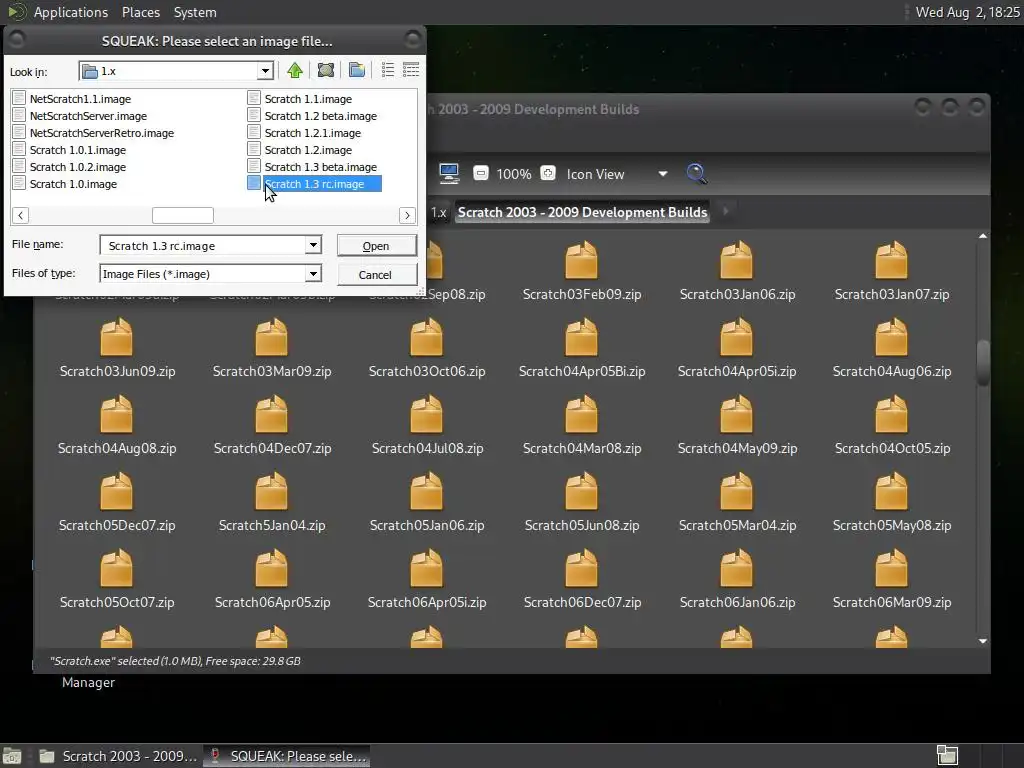The width and height of the screenshot is (1024, 768).
Task: Zoom out in file manager
Action: [481, 174]
